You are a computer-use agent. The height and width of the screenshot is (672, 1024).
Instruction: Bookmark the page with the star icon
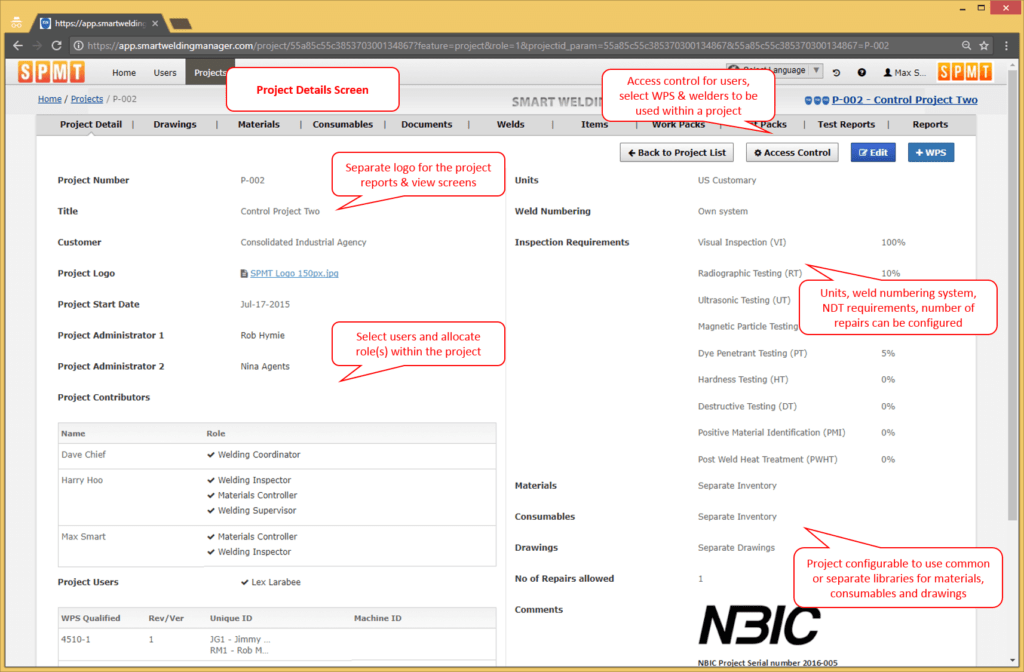click(x=984, y=46)
